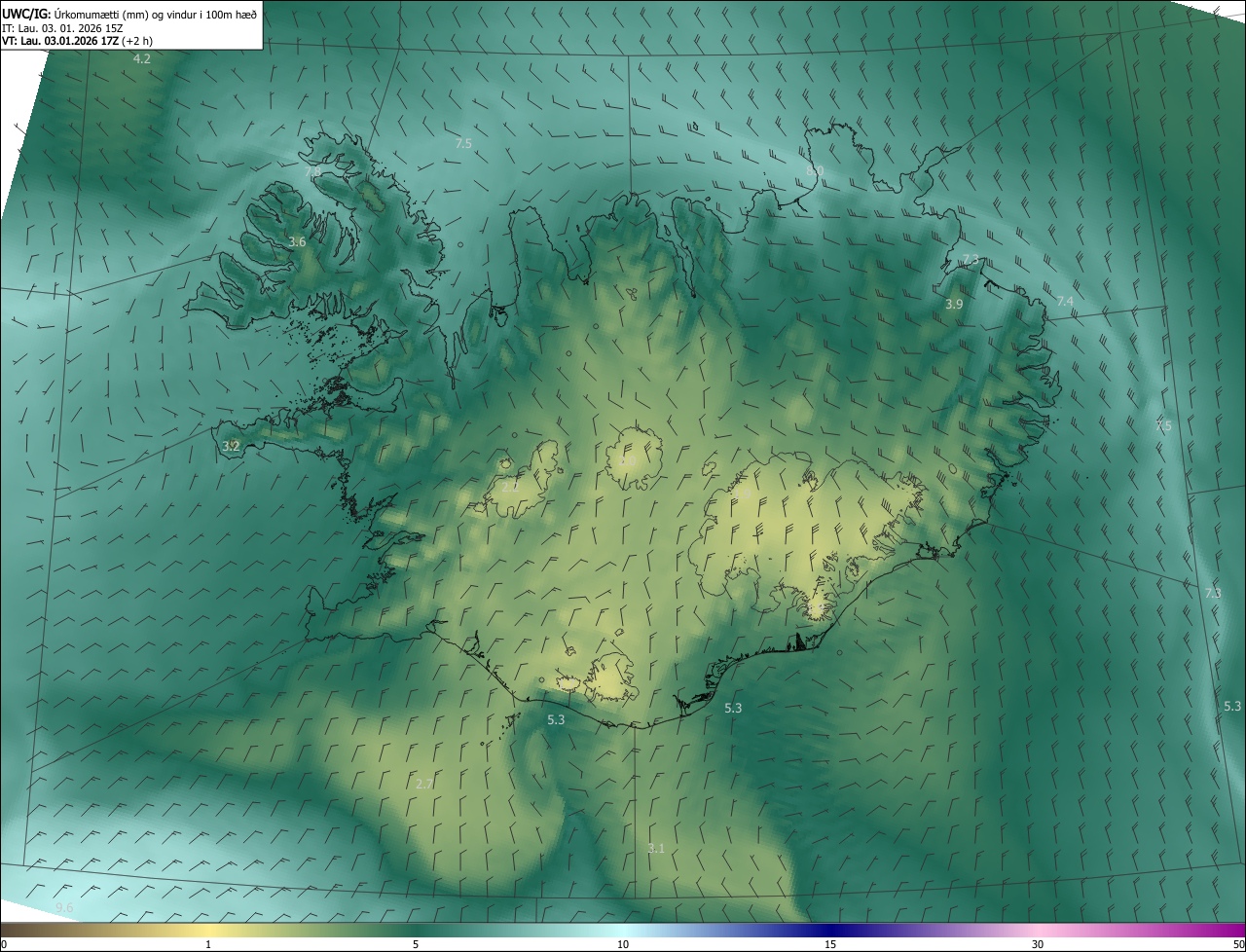The image size is (1246, 952).
Task: Click the 4.2 precipitable water value label
Action: point(142,59)
